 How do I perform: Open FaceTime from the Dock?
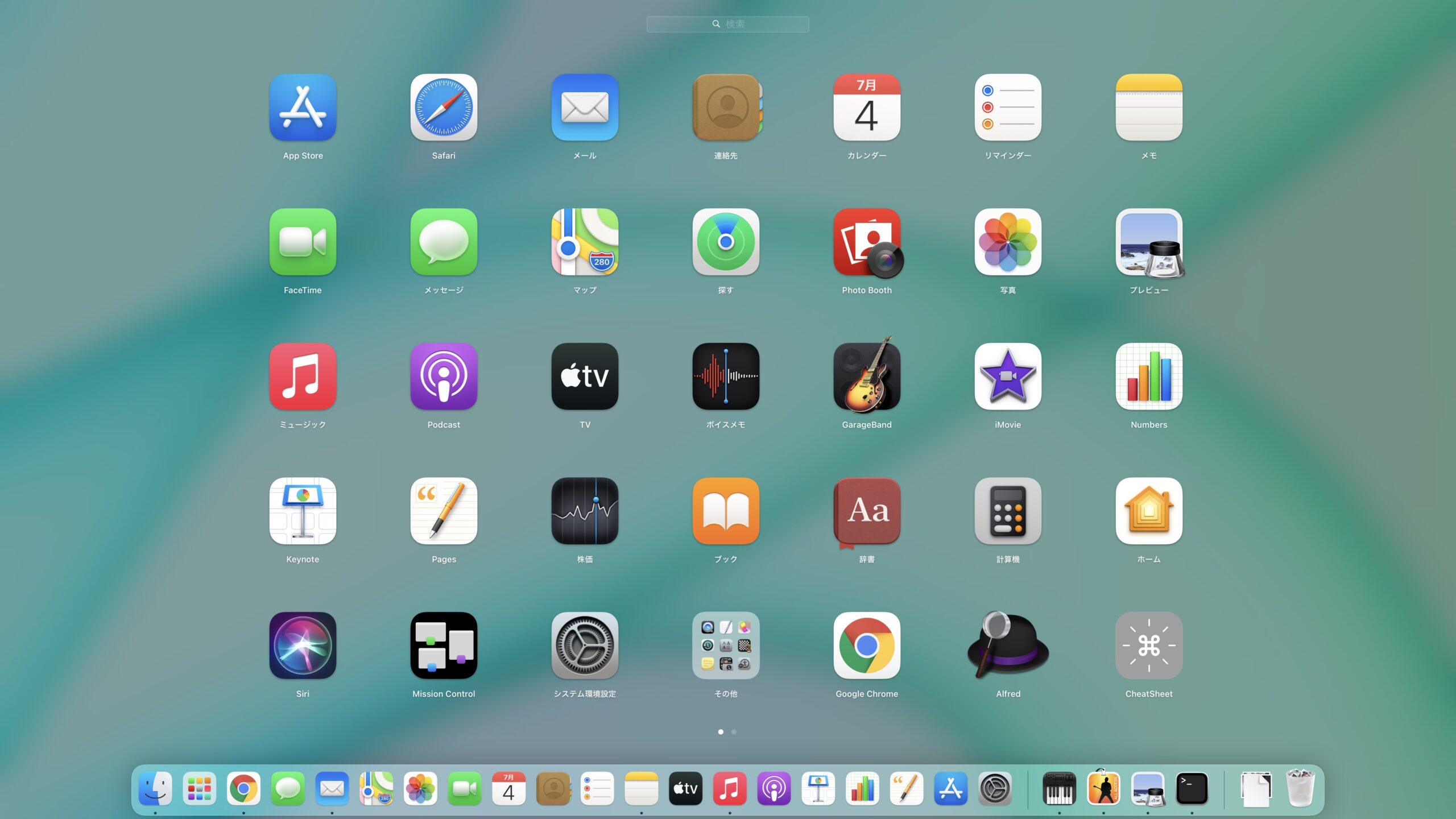pyautogui.click(x=465, y=789)
